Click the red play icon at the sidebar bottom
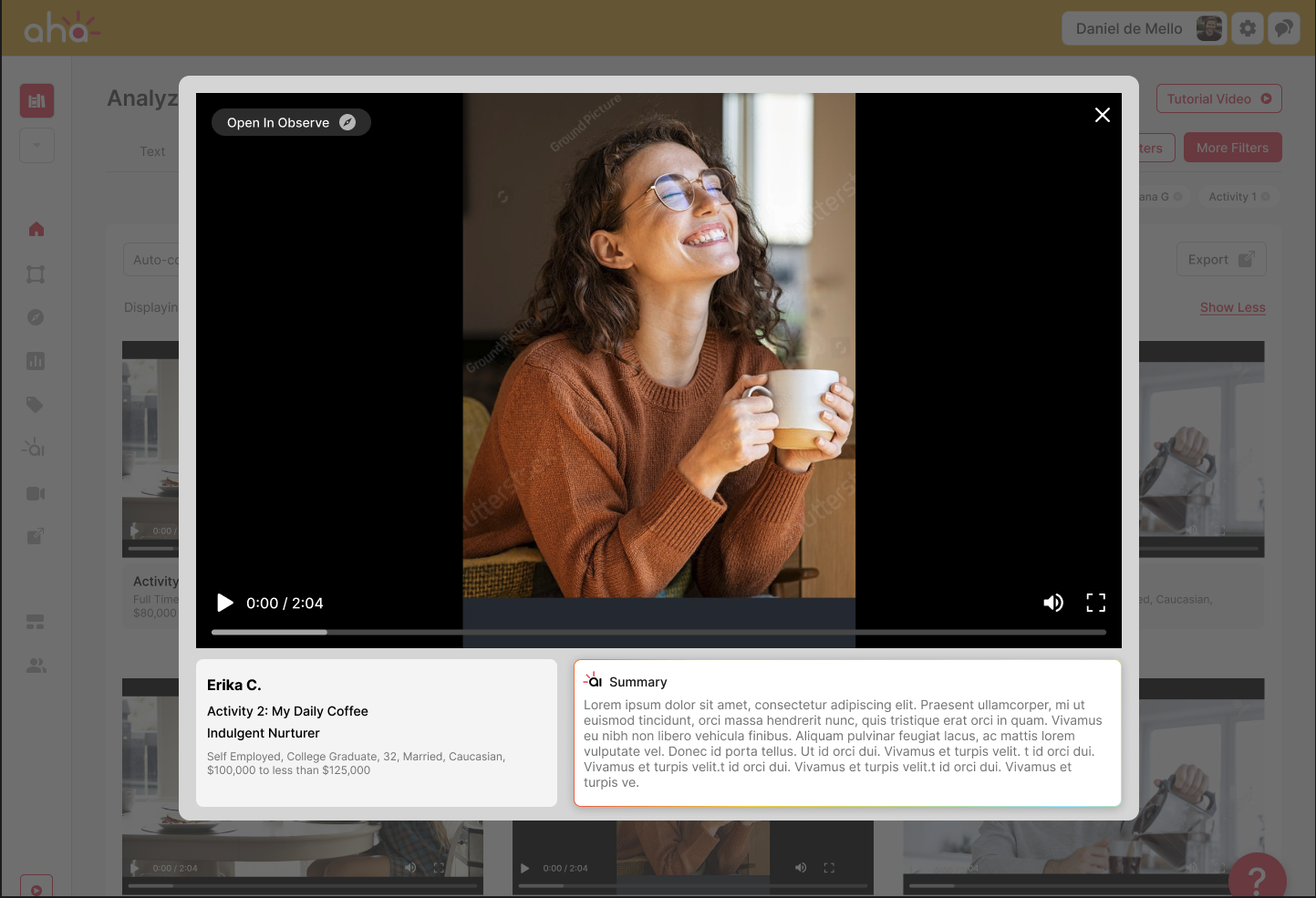Image resolution: width=1316 pixels, height=898 pixels. tap(36, 889)
